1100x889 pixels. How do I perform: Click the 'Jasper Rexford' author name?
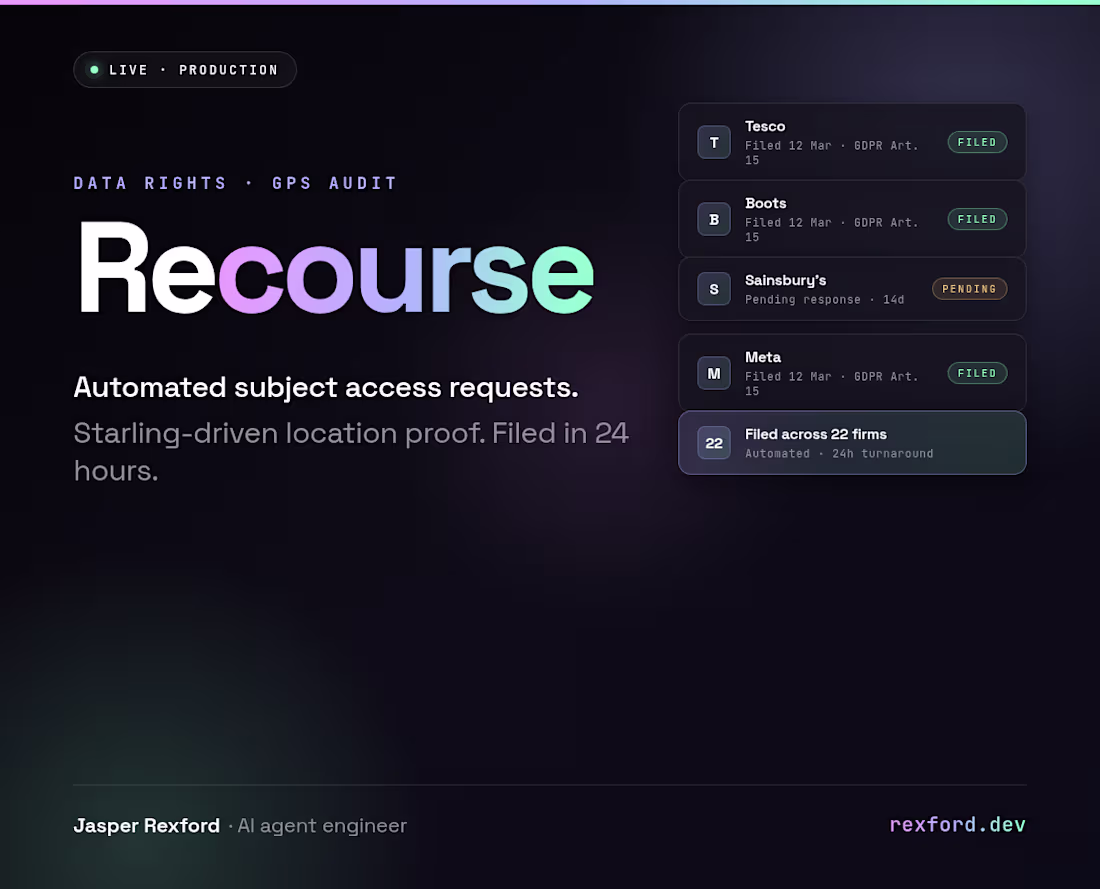[x=147, y=826]
